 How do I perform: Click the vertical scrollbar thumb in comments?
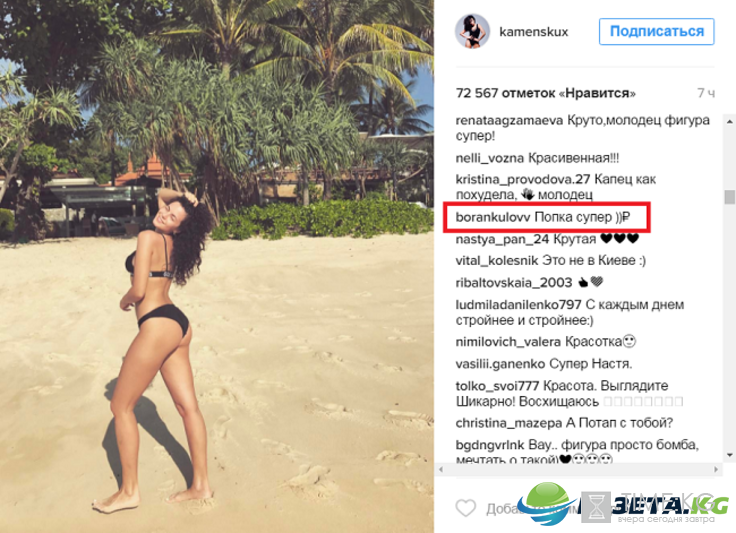[x=729, y=197]
